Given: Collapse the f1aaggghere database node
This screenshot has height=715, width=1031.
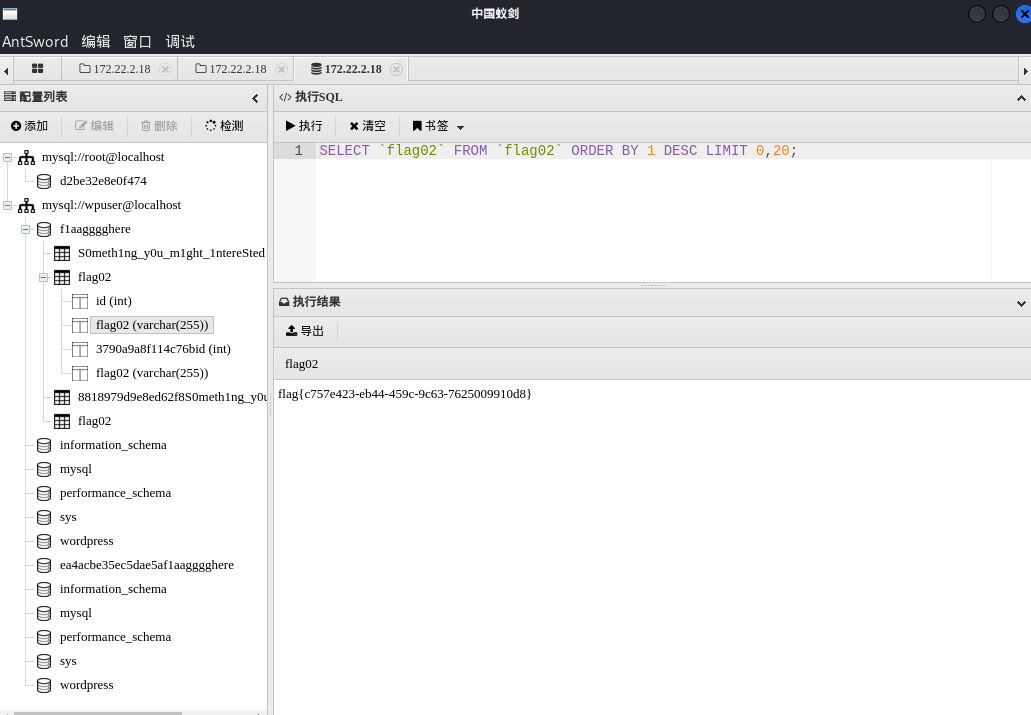Looking at the screenshot, I should point(26,229).
